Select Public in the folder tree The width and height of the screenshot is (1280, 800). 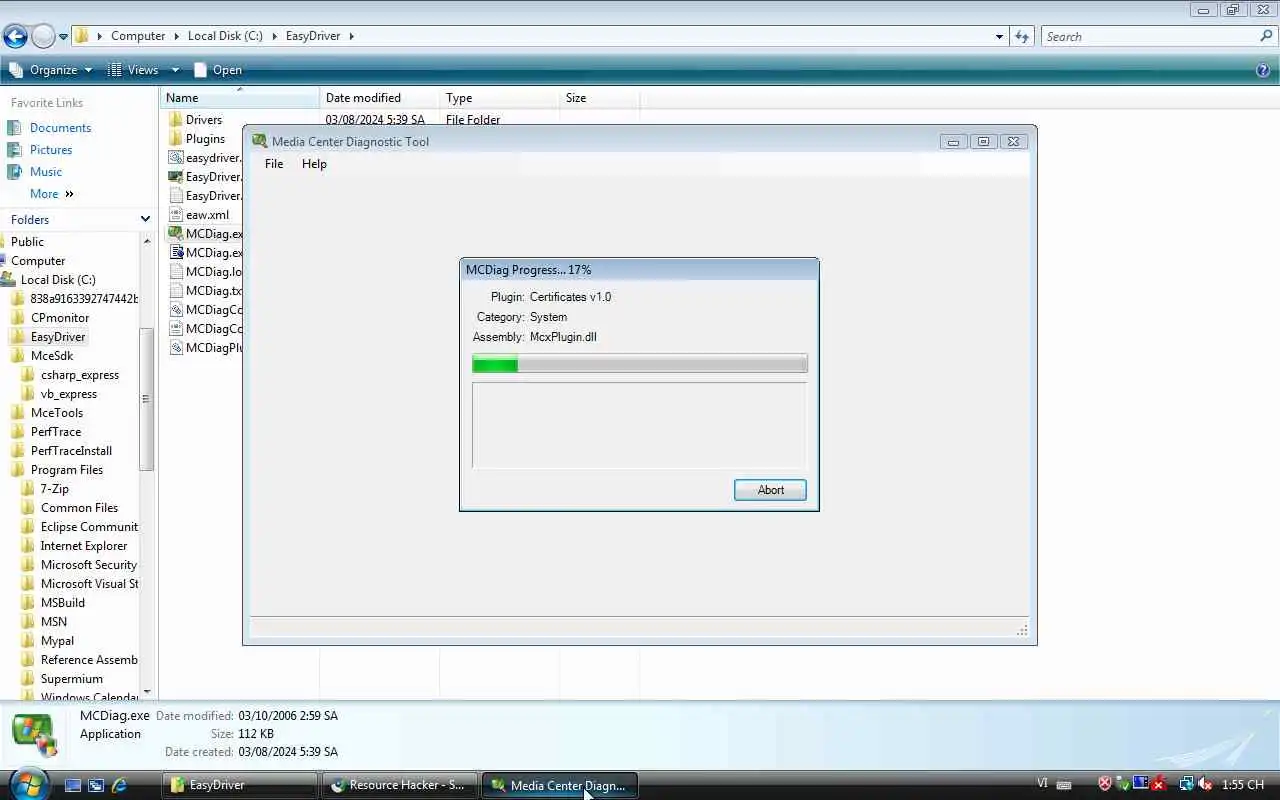click(x=27, y=242)
